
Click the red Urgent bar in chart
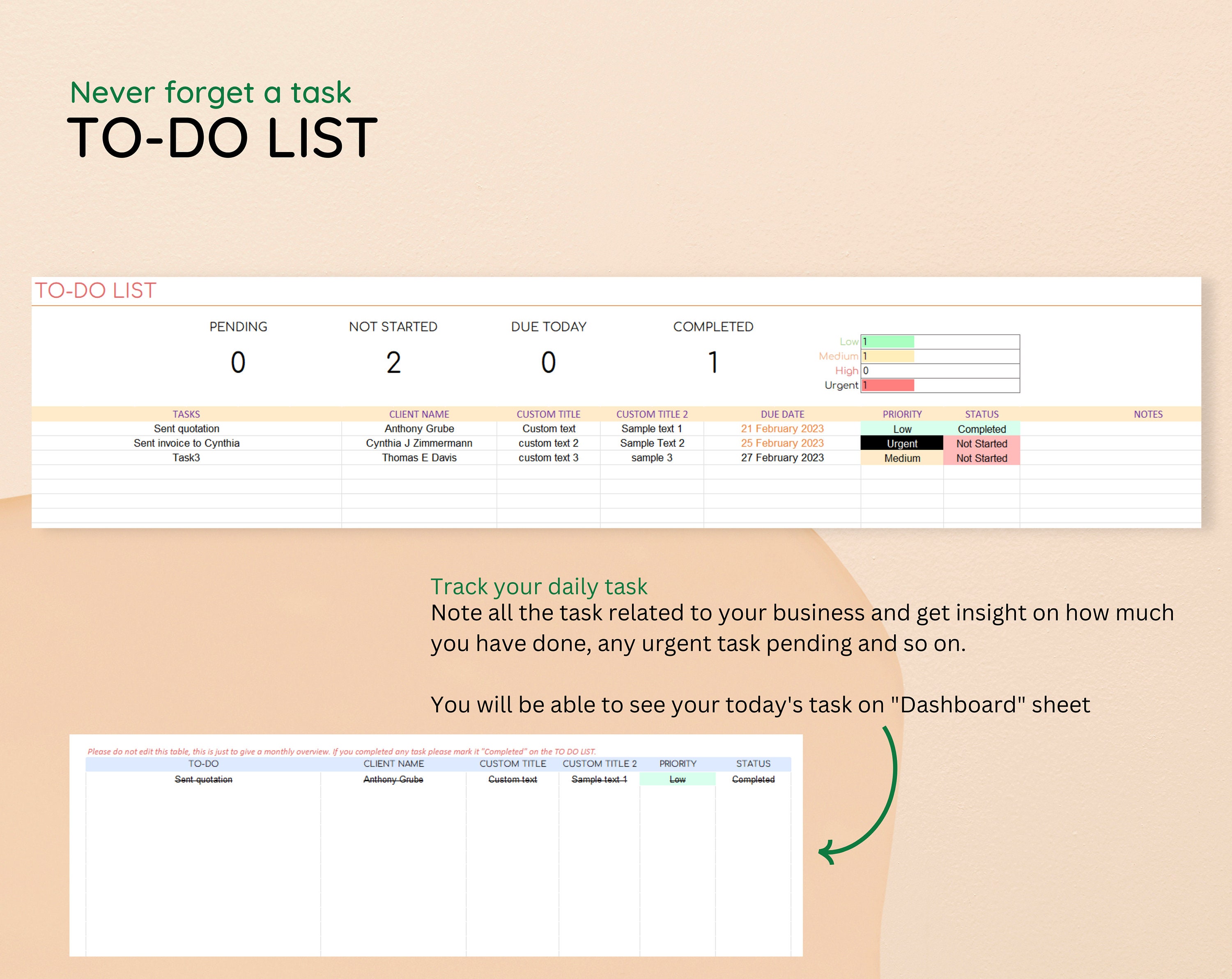coord(888,385)
